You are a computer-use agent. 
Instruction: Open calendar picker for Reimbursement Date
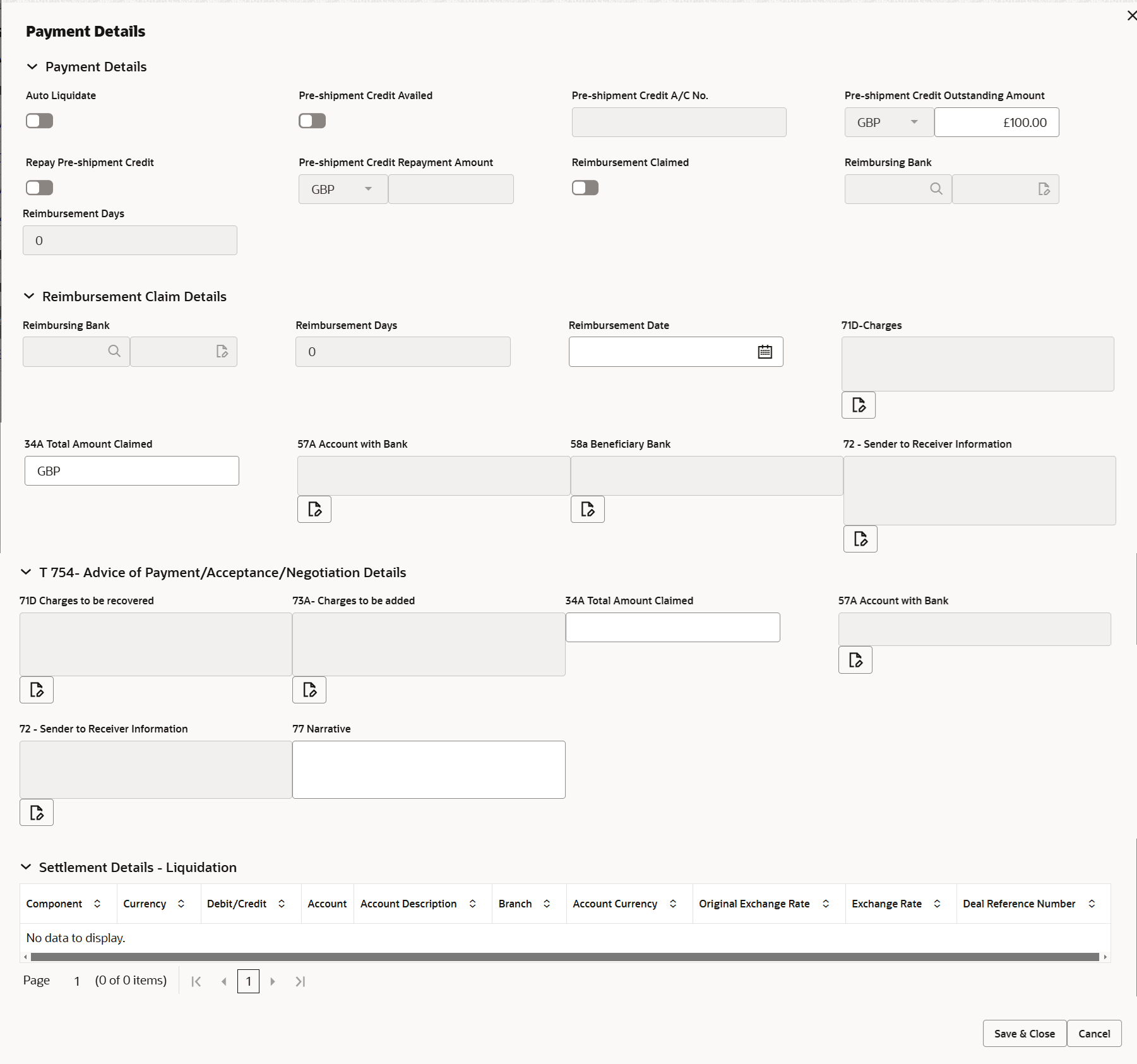[x=765, y=352]
